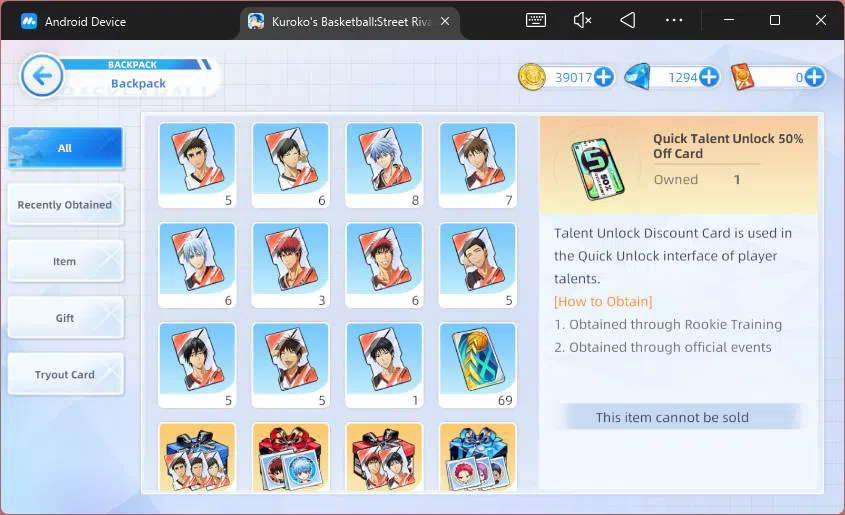Click the Quick Talent Unlock 50% Off Card title
845x515 pixels.
[728, 146]
